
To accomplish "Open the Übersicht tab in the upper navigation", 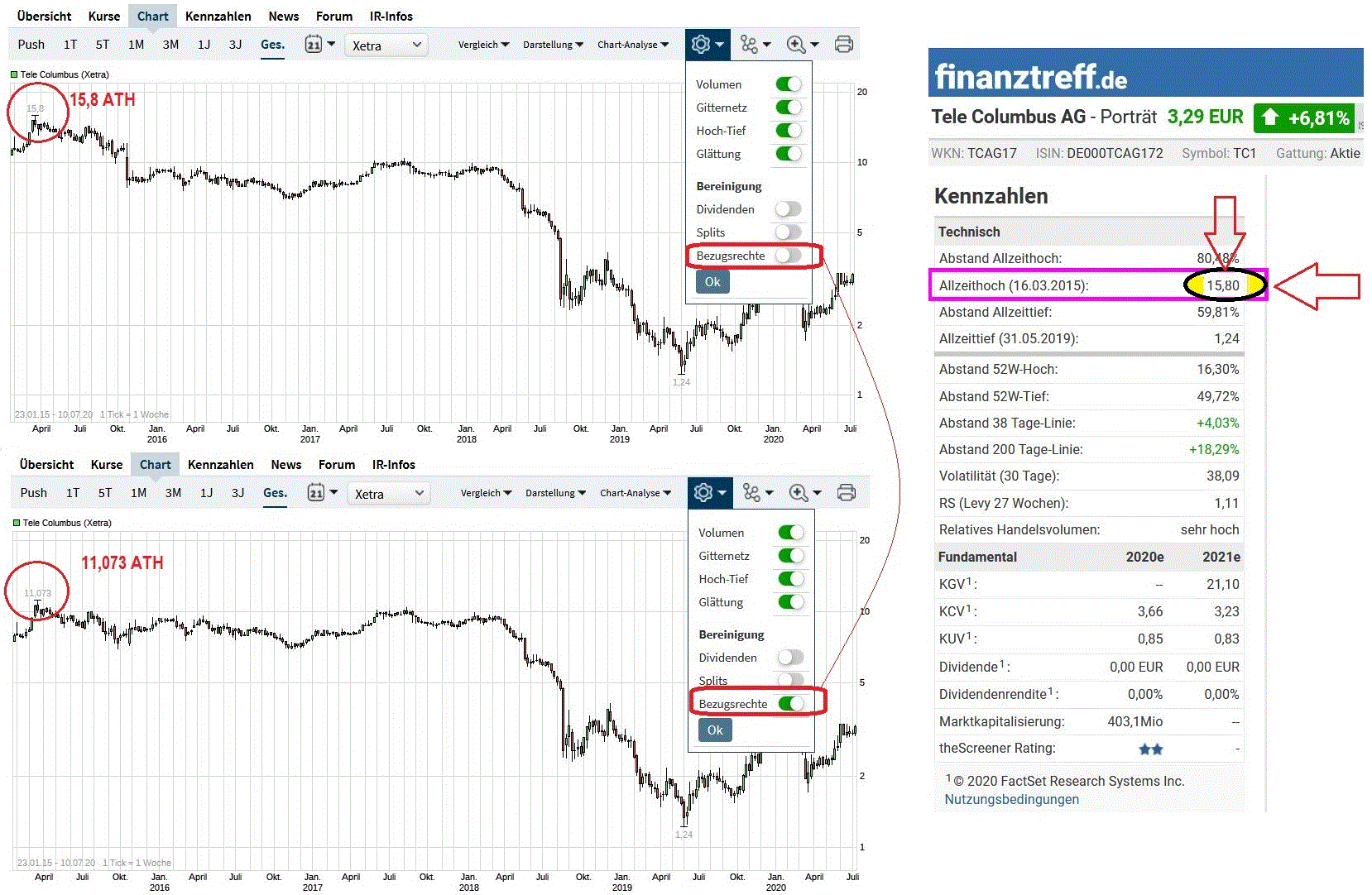I will coord(44,16).
